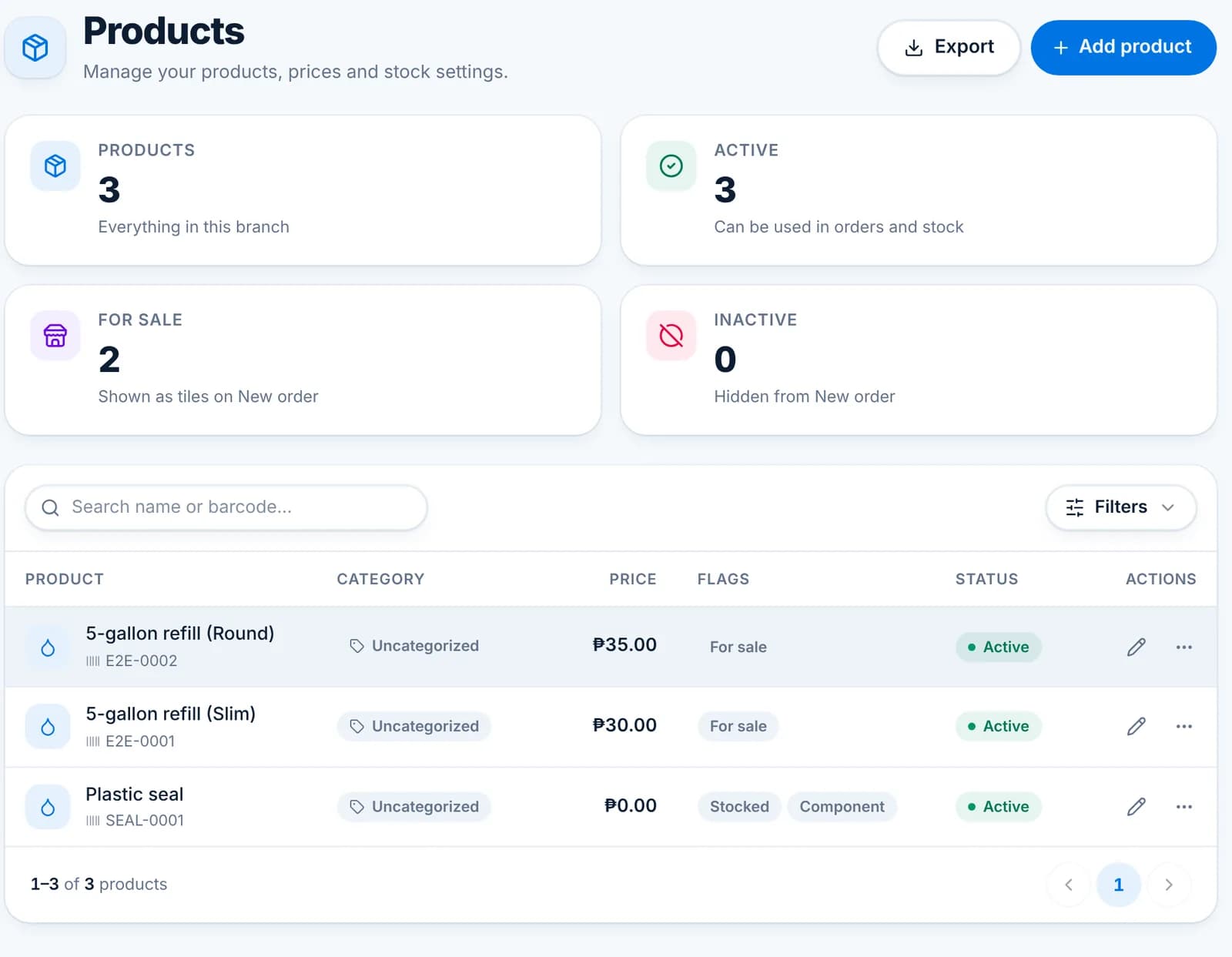Click the PRICE column header
The image size is (1232, 957).
tap(633, 579)
